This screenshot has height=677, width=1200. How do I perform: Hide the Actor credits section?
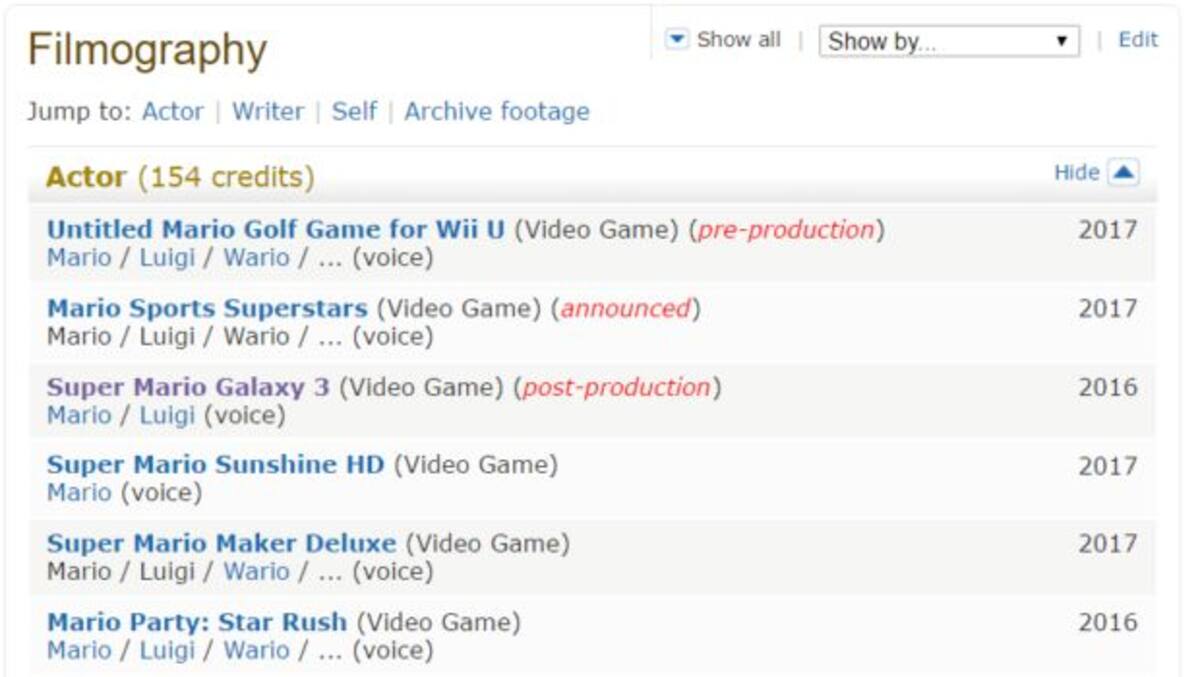coord(1076,173)
